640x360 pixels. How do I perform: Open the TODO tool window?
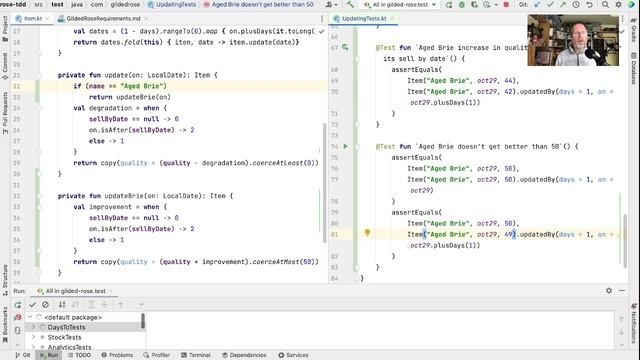pos(80,355)
